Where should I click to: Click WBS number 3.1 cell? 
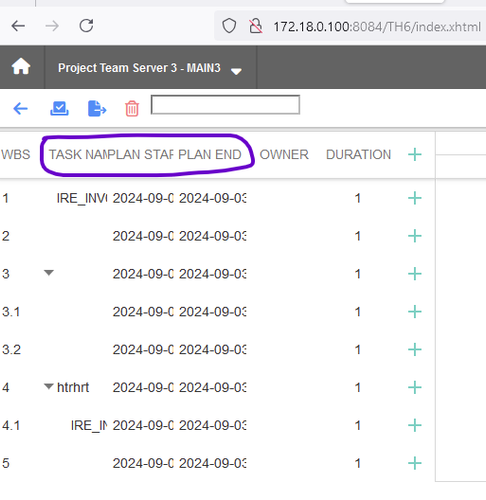point(11,312)
